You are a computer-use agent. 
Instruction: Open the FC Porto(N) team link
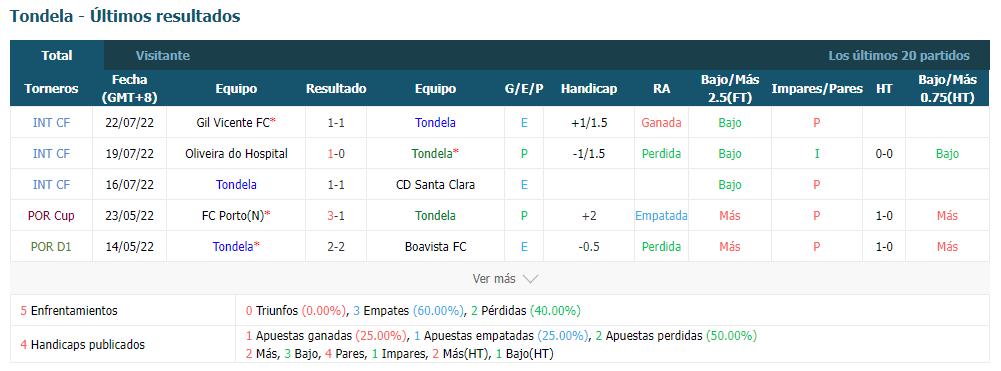point(232,216)
